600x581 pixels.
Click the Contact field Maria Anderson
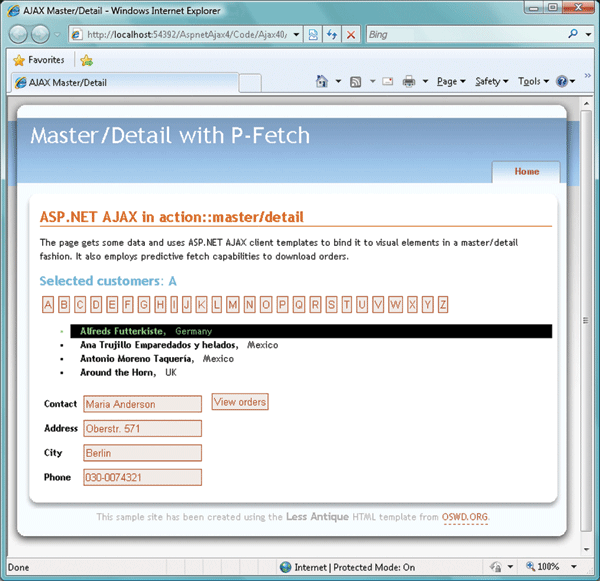tap(142, 404)
